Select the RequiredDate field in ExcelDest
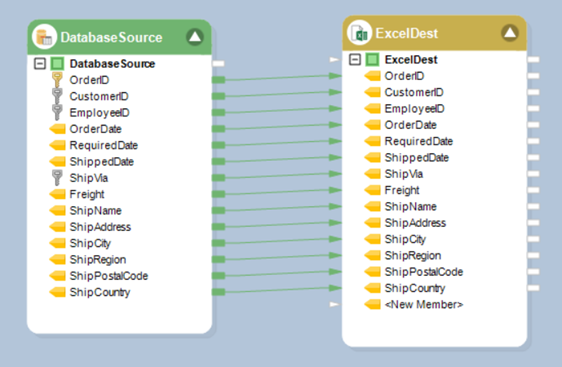 pos(419,141)
